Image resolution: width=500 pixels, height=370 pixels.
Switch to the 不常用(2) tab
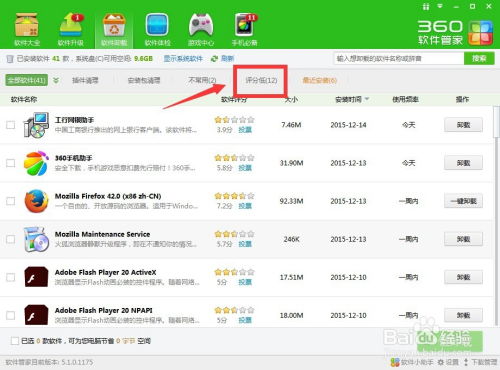point(202,80)
